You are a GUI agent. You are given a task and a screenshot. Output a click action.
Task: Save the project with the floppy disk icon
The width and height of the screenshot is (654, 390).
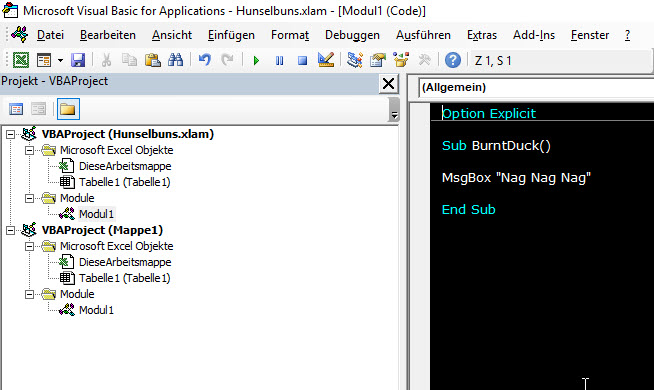[x=78, y=60]
